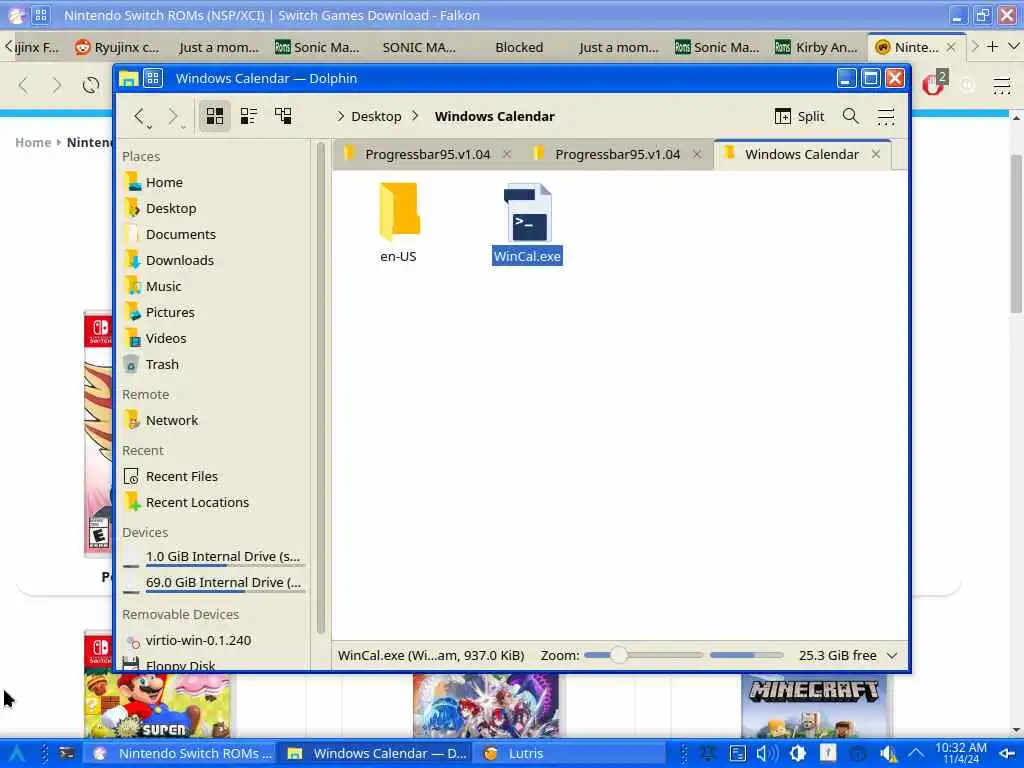Close the first Progressbar95.v1.04 tab

[507, 154]
